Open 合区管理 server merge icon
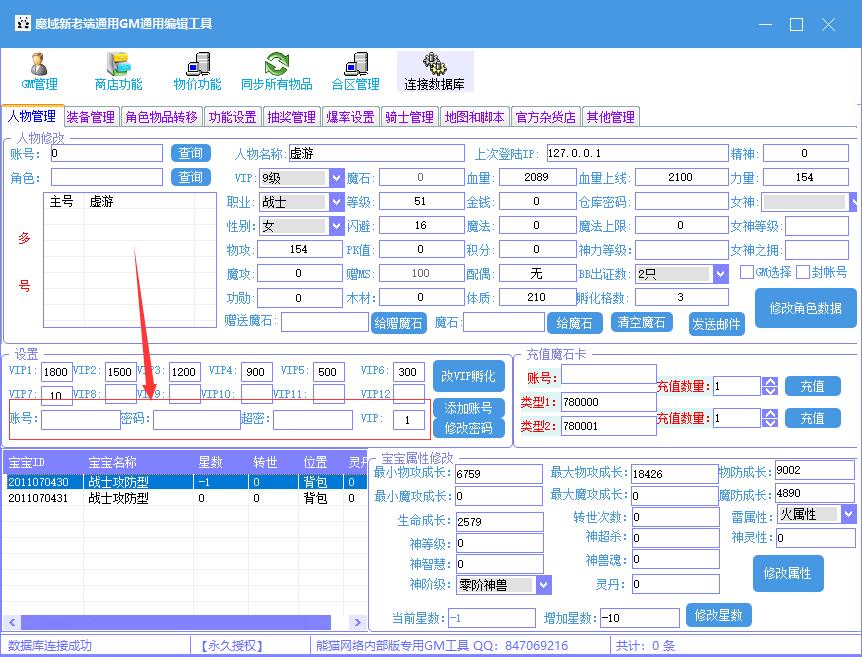The width and height of the screenshot is (862, 657). (x=355, y=72)
